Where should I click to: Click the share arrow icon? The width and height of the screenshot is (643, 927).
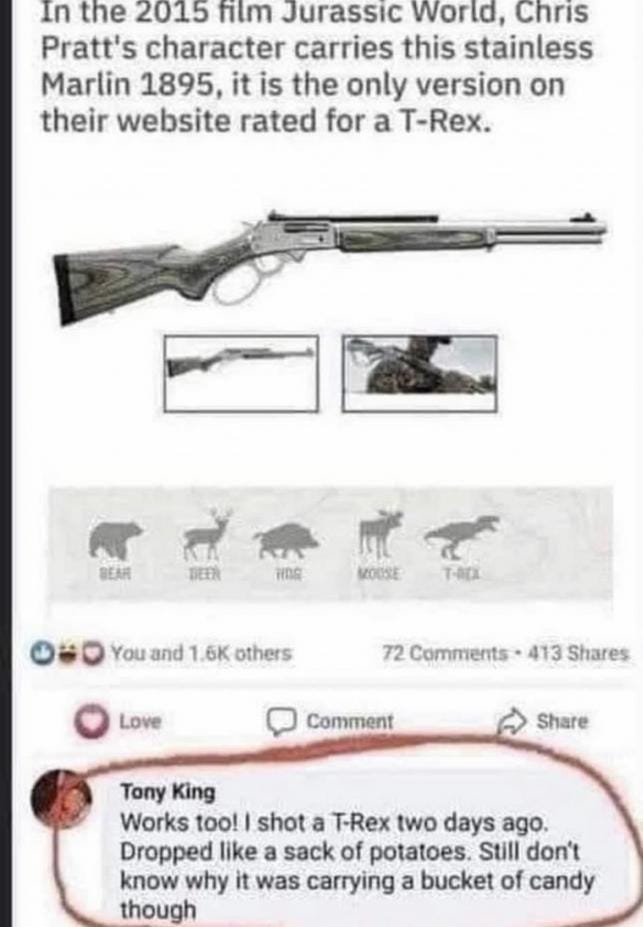[x=512, y=721]
